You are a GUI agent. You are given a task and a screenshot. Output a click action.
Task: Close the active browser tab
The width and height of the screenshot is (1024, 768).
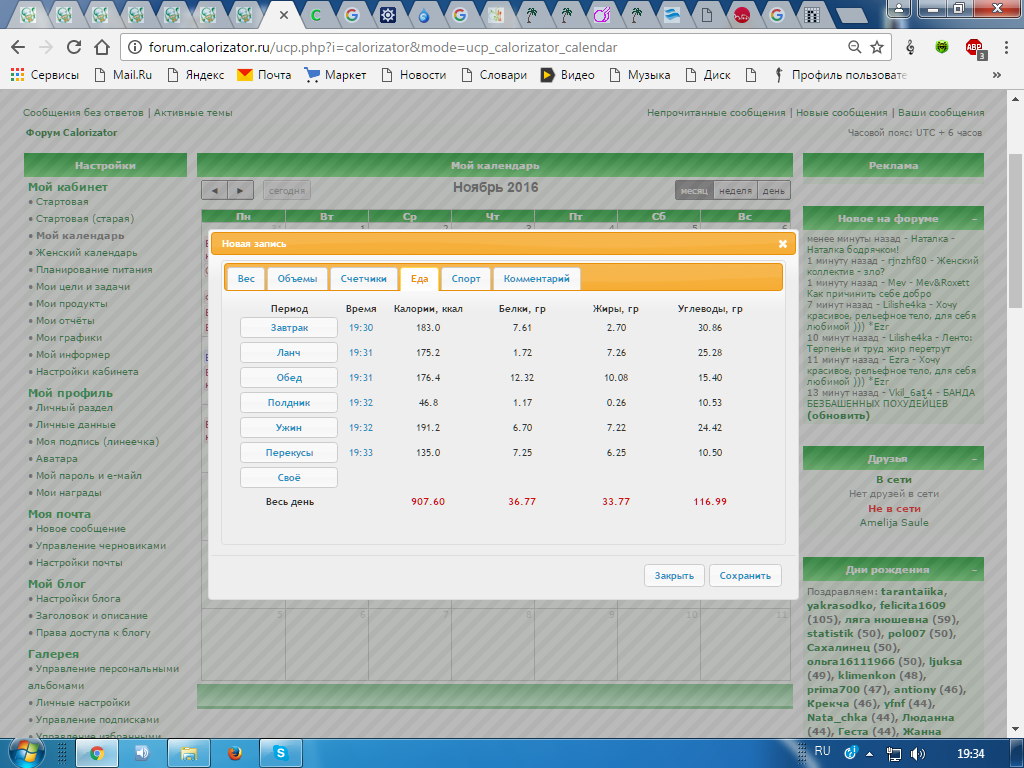click(283, 14)
